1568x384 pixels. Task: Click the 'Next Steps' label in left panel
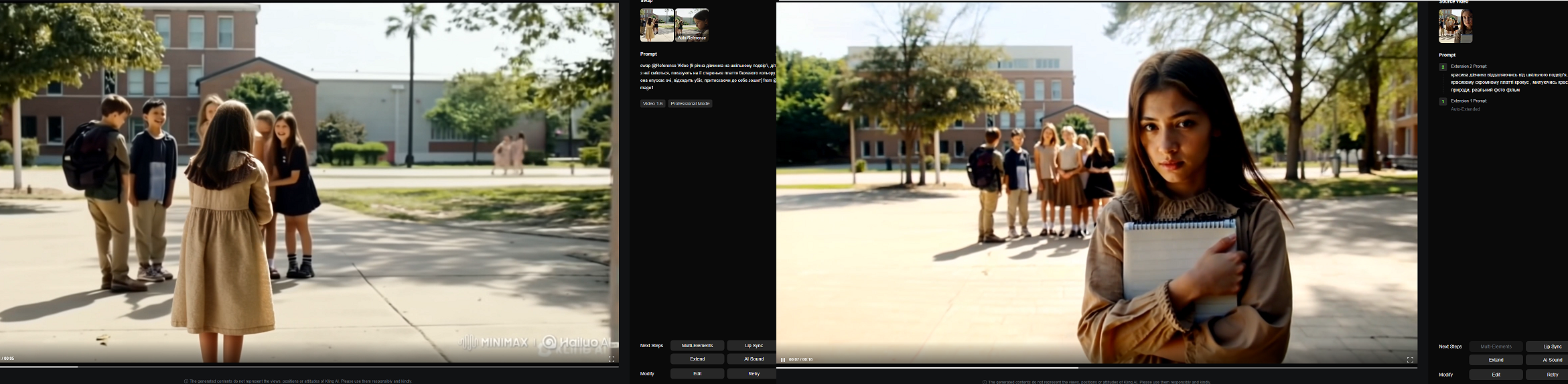point(652,346)
